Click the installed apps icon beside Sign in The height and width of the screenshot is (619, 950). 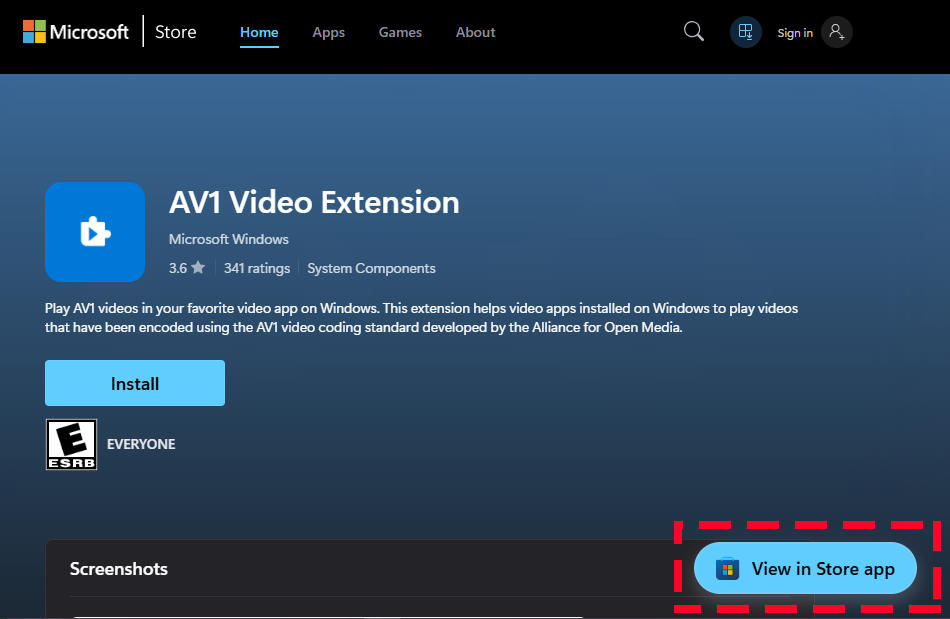point(745,32)
